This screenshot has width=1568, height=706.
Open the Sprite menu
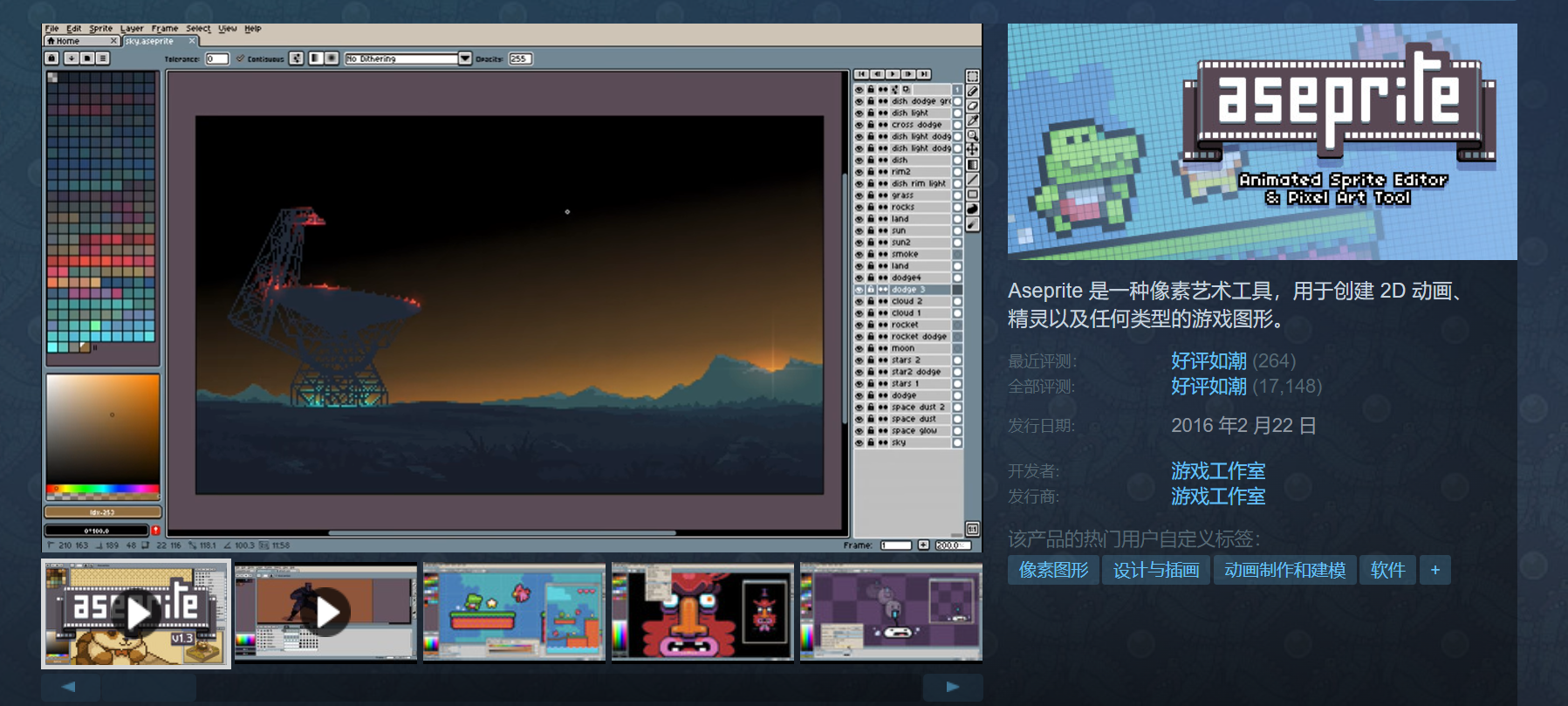(101, 29)
